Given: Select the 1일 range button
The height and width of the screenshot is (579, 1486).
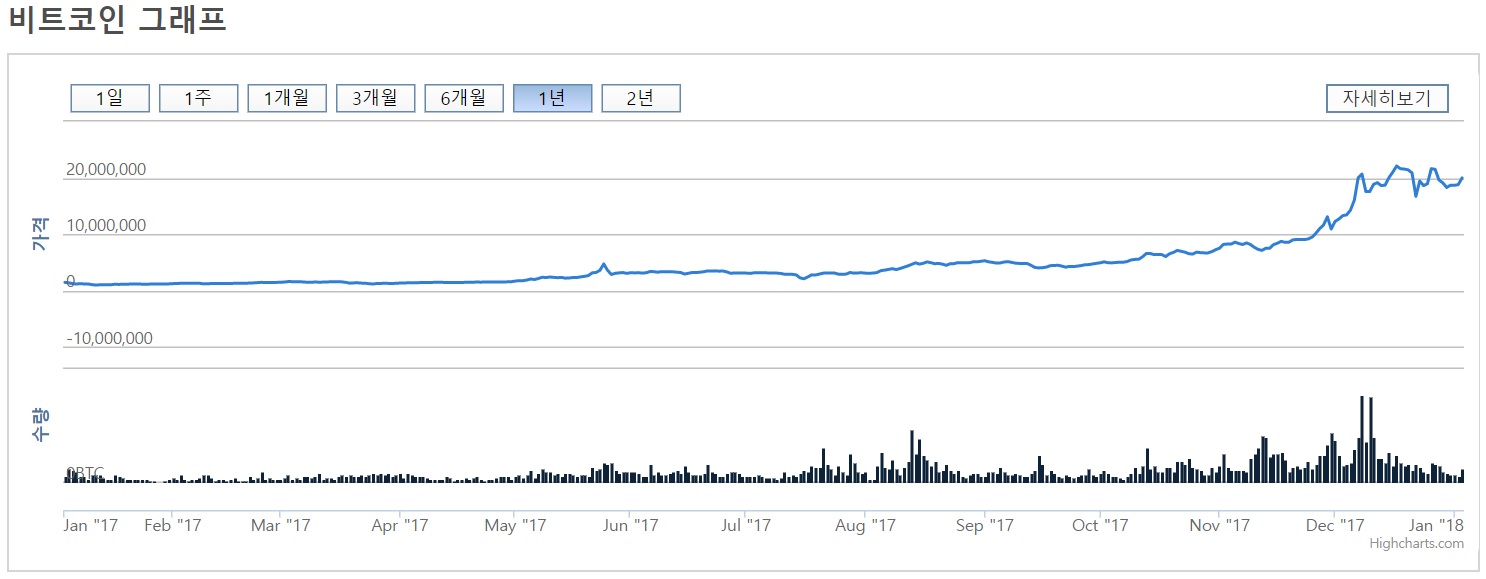Looking at the screenshot, I should [x=110, y=98].
